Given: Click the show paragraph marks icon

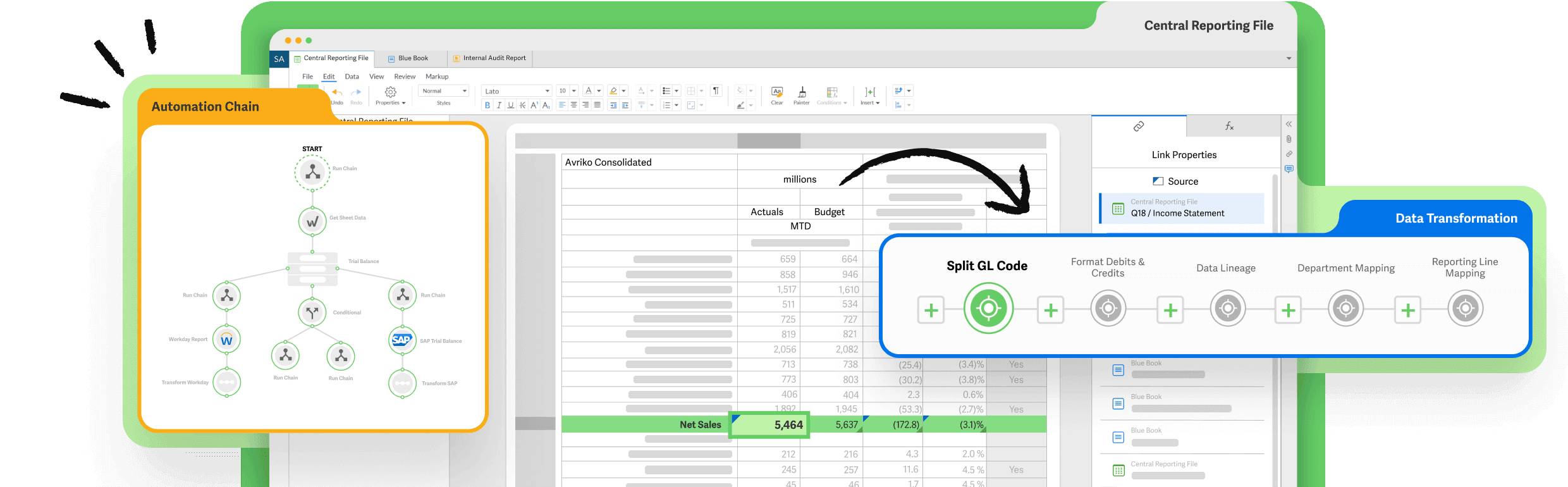Looking at the screenshot, I should coord(716,91).
